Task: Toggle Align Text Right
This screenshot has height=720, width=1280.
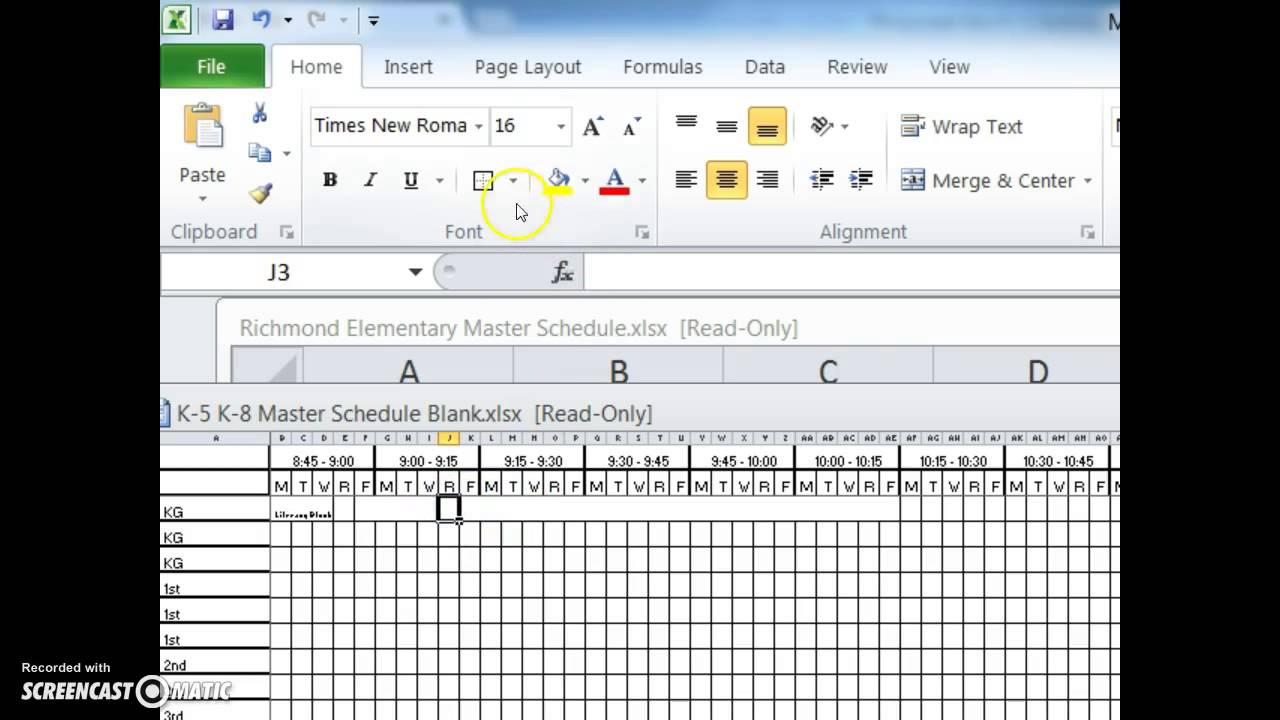Action: [767, 180]
